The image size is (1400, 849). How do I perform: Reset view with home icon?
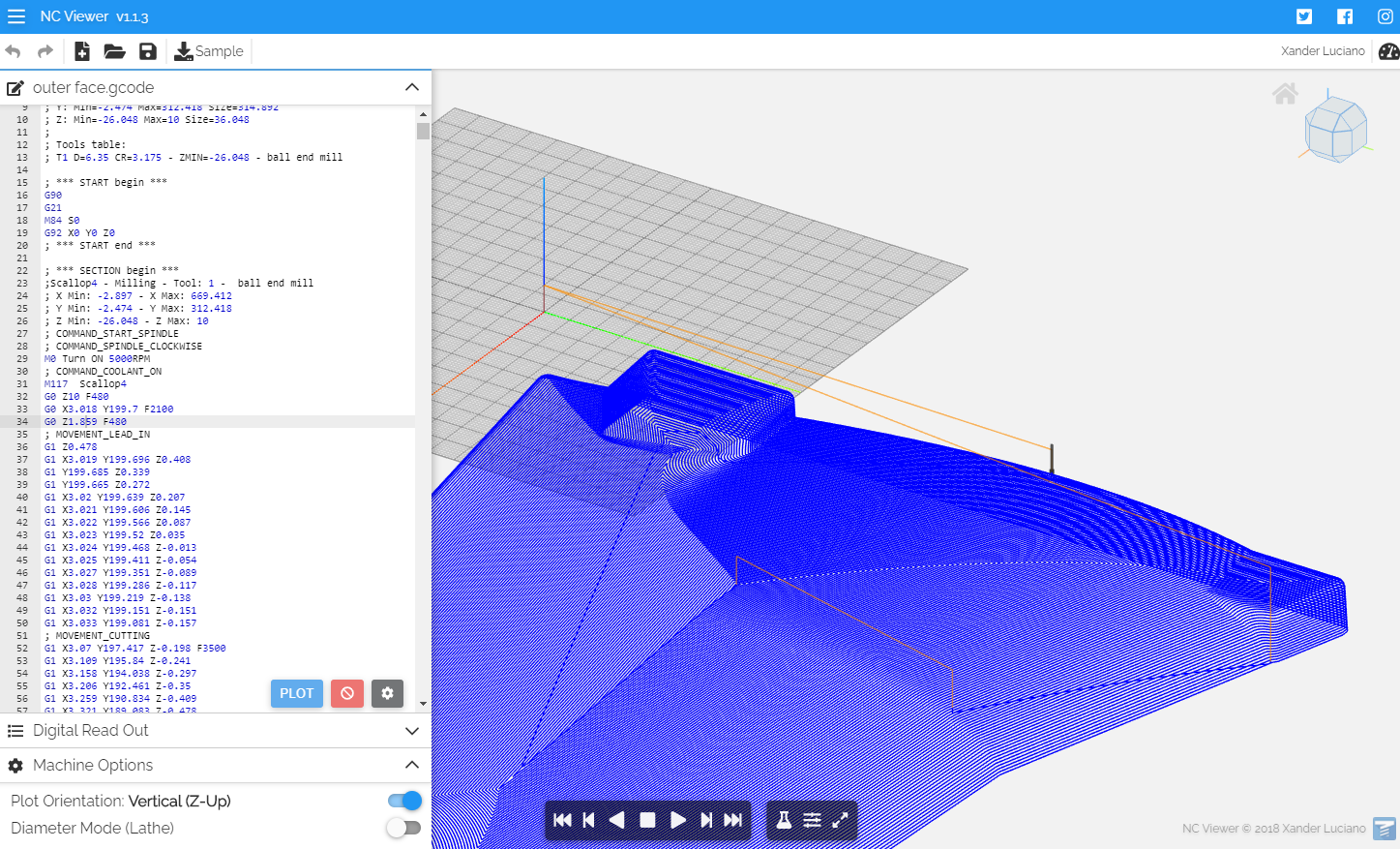tap(1285, 94)
